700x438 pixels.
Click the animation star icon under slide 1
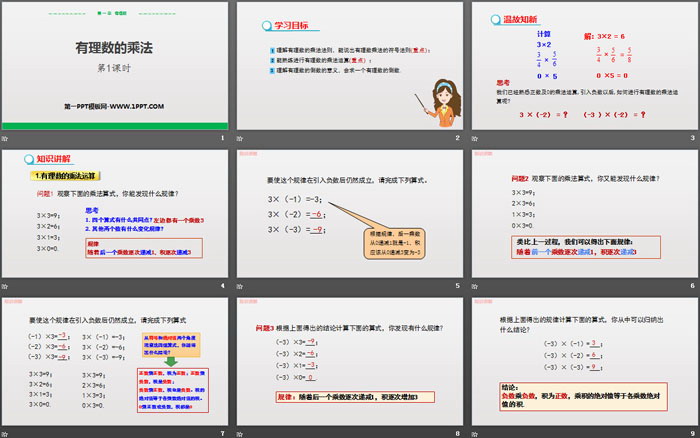6,137
